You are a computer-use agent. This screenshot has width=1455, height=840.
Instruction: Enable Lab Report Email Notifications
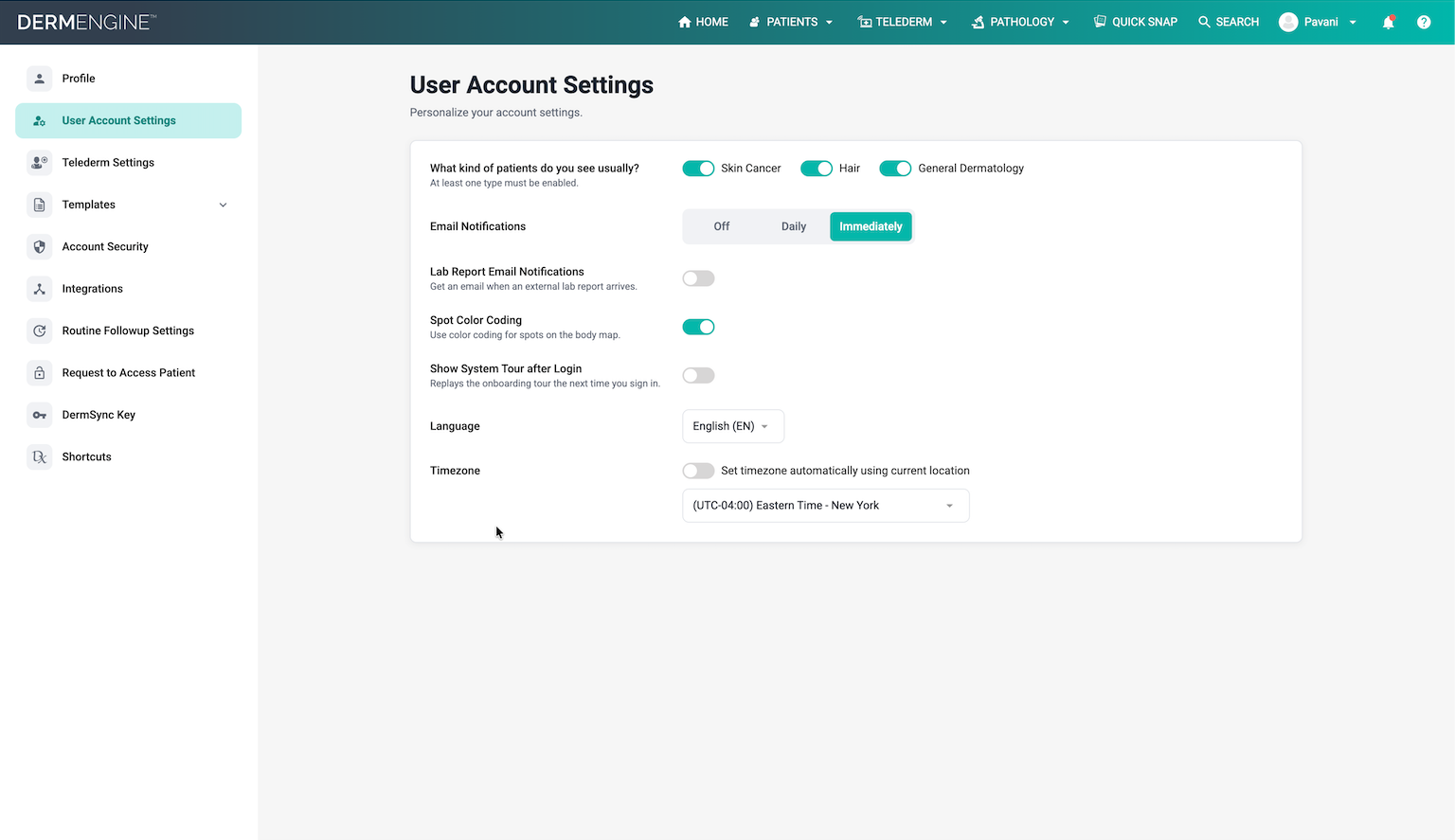698,278
